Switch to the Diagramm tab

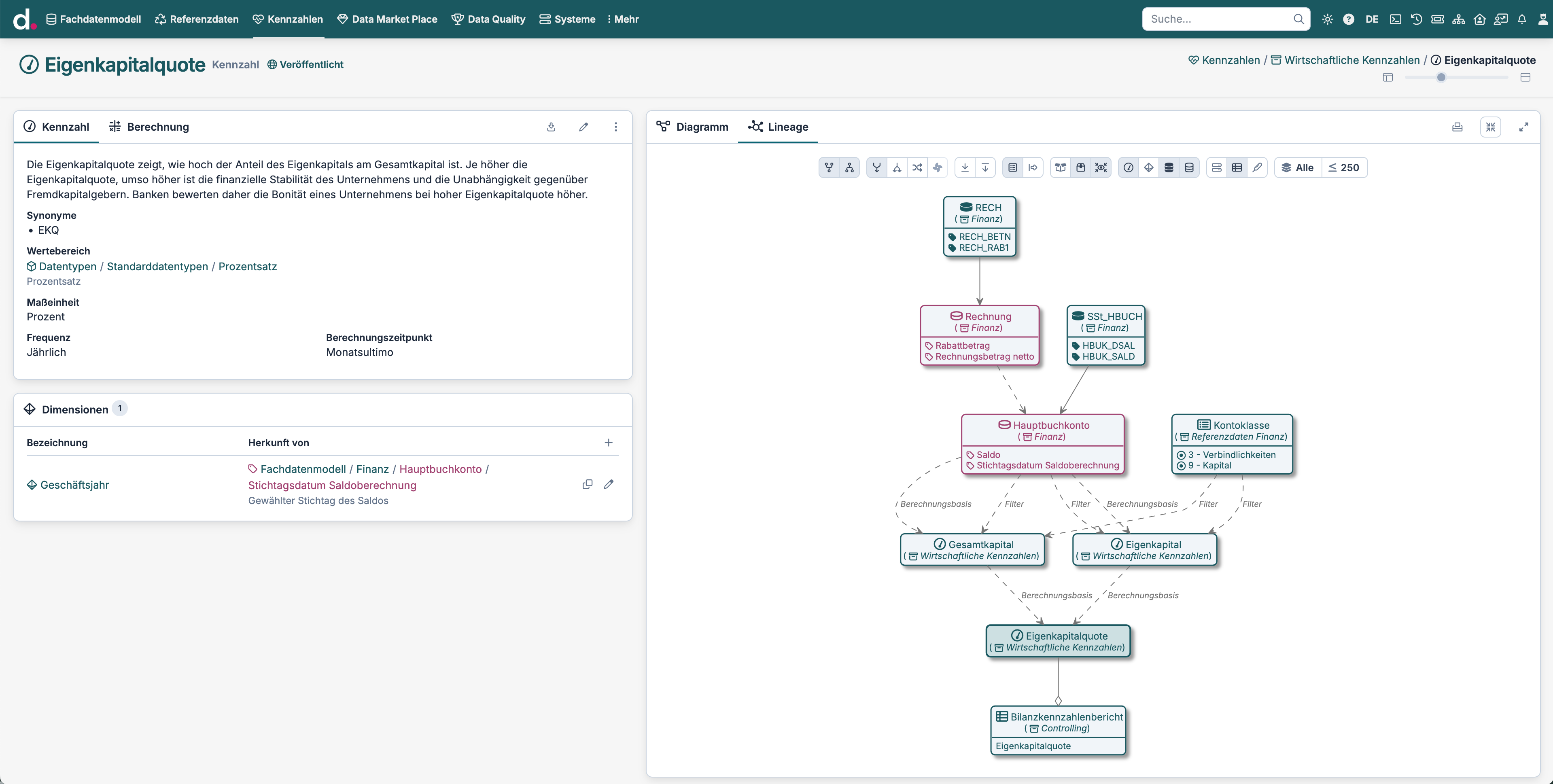pos(692,127)
